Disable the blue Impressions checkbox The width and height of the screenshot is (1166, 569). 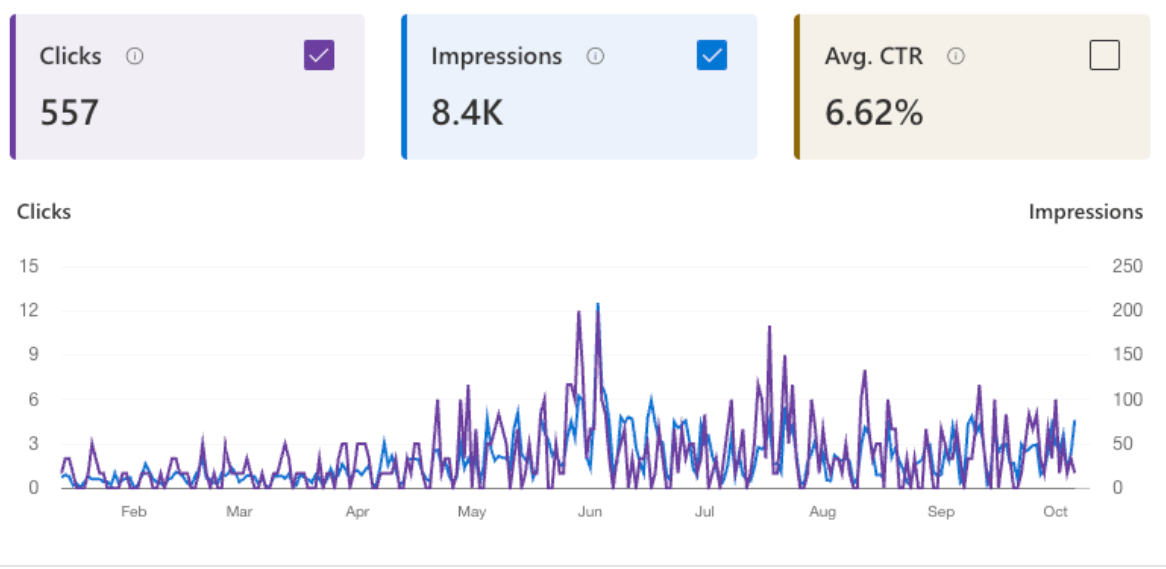(x=711, y=56)
